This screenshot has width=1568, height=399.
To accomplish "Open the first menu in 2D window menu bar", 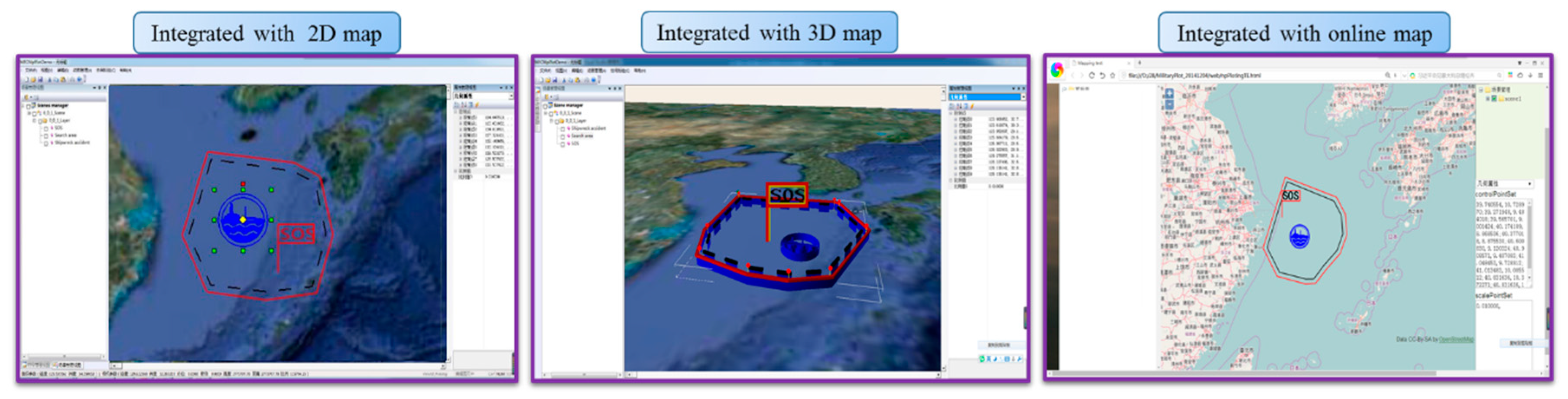I will [30, 71].
